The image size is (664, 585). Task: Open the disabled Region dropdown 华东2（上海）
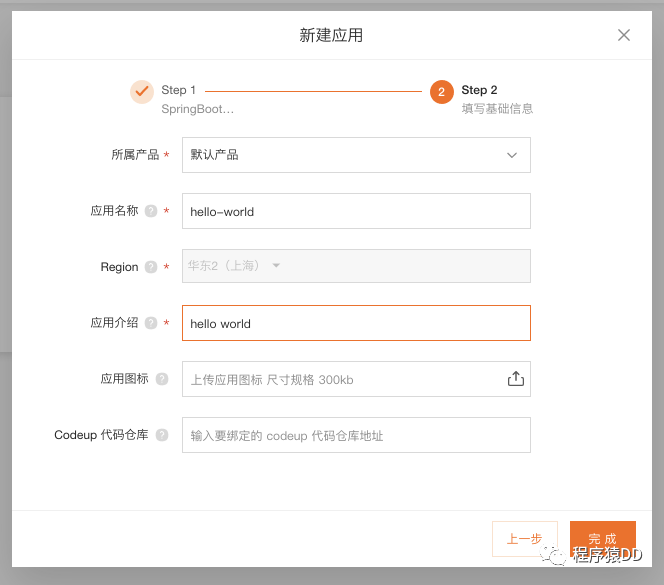coord(356,266)
